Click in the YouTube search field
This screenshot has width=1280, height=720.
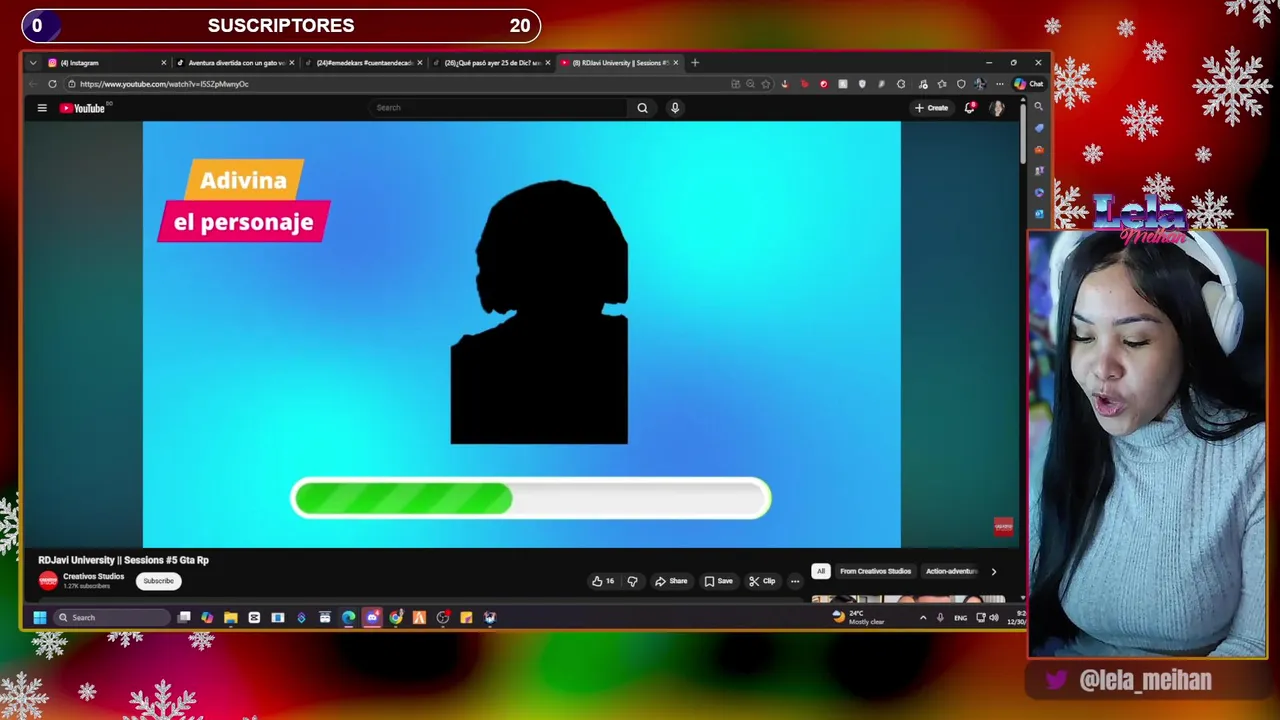point(498,108)
